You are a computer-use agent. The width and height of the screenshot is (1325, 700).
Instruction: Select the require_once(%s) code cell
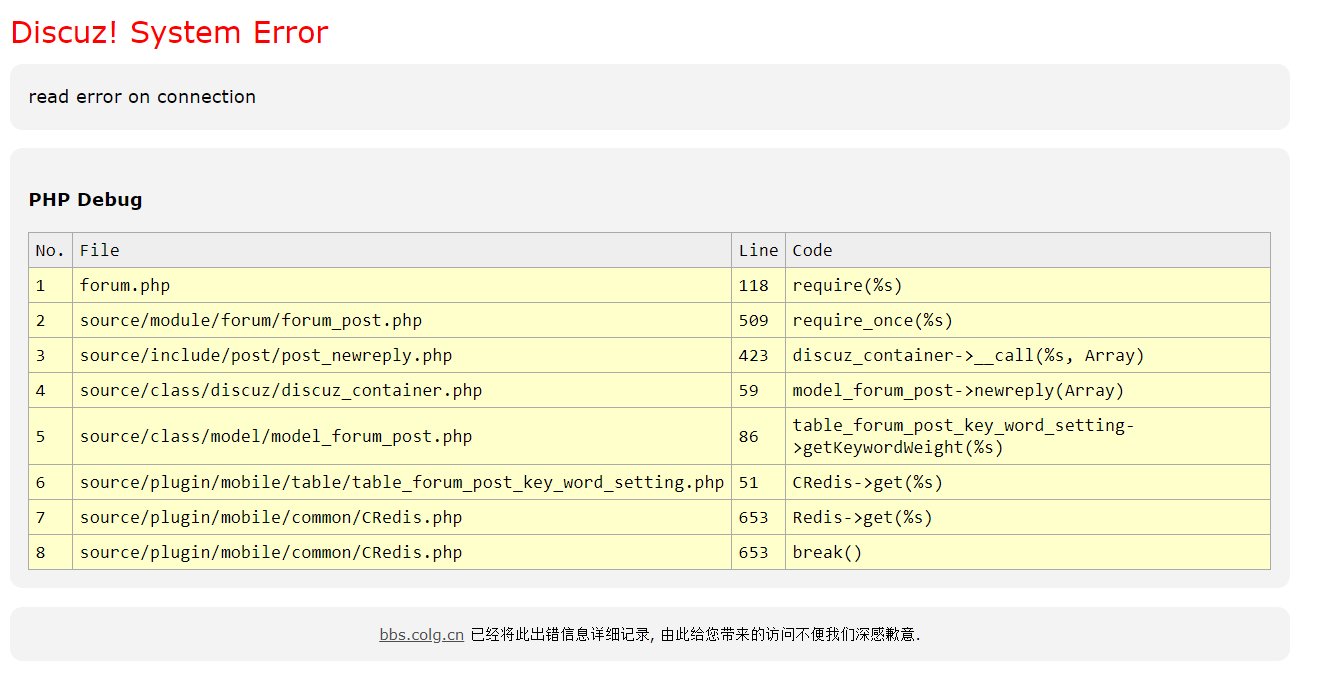(x=1028, y=320)
